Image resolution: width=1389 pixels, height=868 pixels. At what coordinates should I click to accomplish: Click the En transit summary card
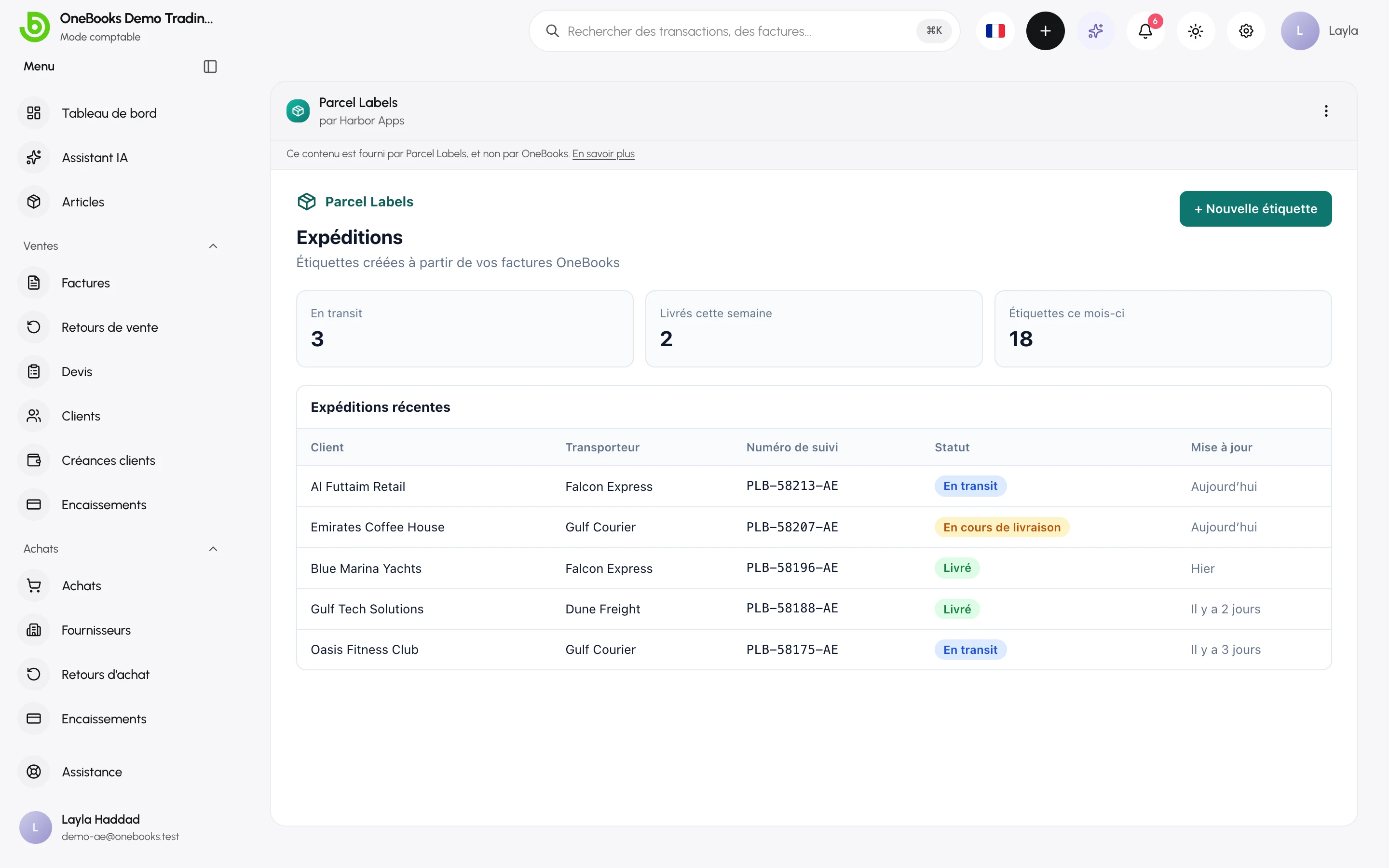pos(464,329)
